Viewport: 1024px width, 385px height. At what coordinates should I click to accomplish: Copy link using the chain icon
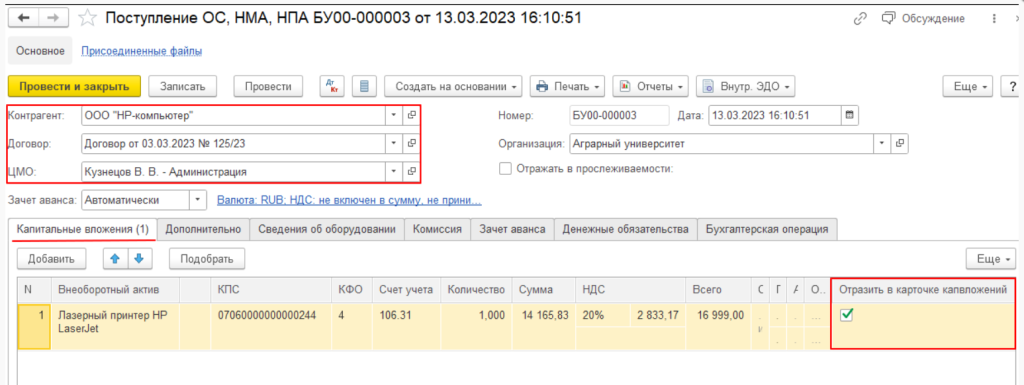[860, 19]
